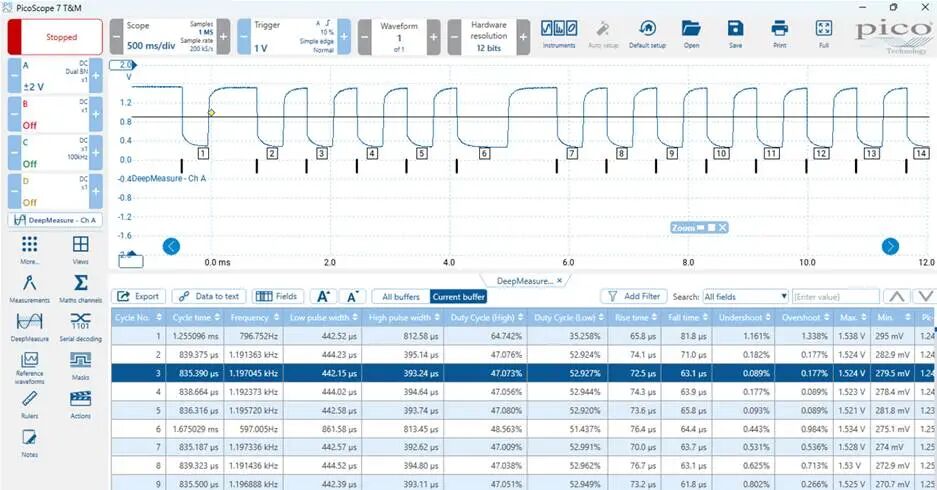This screenshot has height=490, width=937.
Task: Open the search All fields dropdown
Action: coord(745,296)
